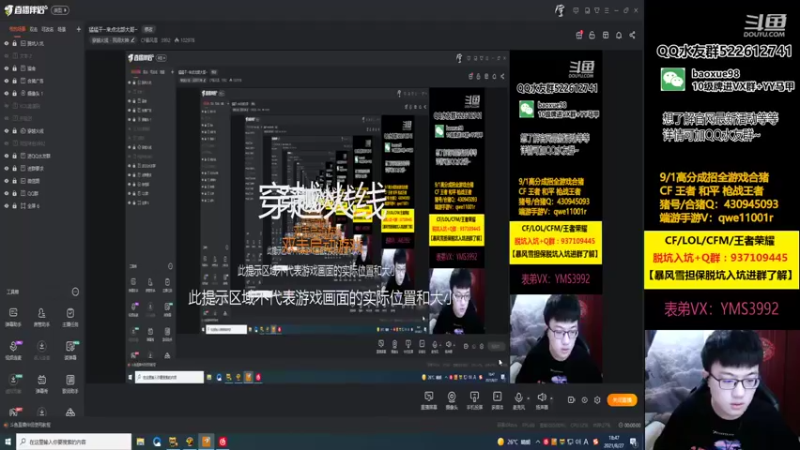Click the taskbar clock showing date
The width and height of the screenshot is (800, 450).
coord(614,442)
